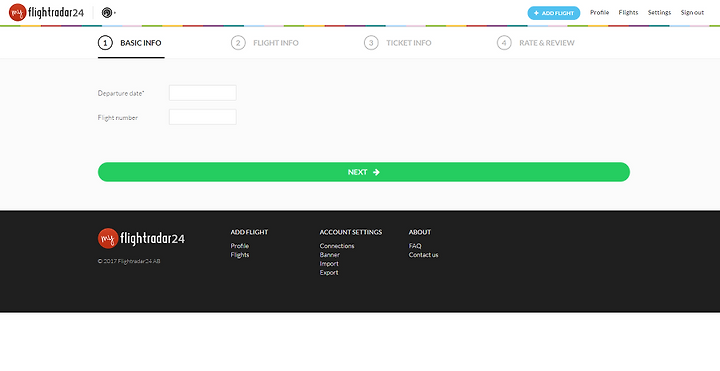
Task: Open the FAQ footer link
Action: pos(415,246)
